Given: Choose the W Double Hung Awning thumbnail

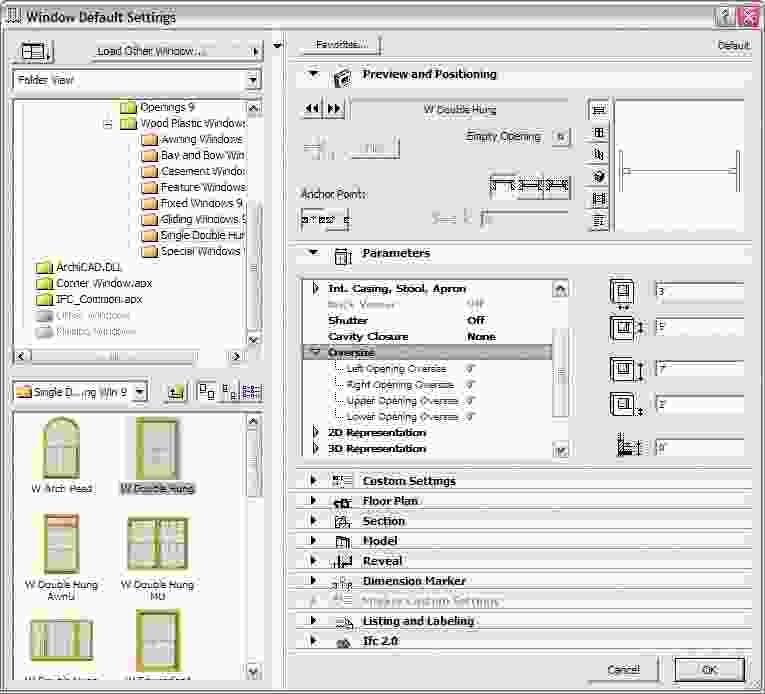Looking at the screenshot, I should (x=61, y=556).
